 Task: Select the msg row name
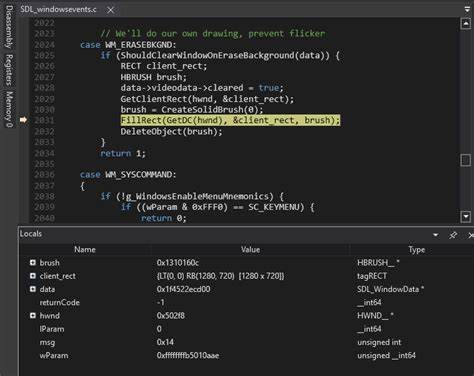point(47,342)
